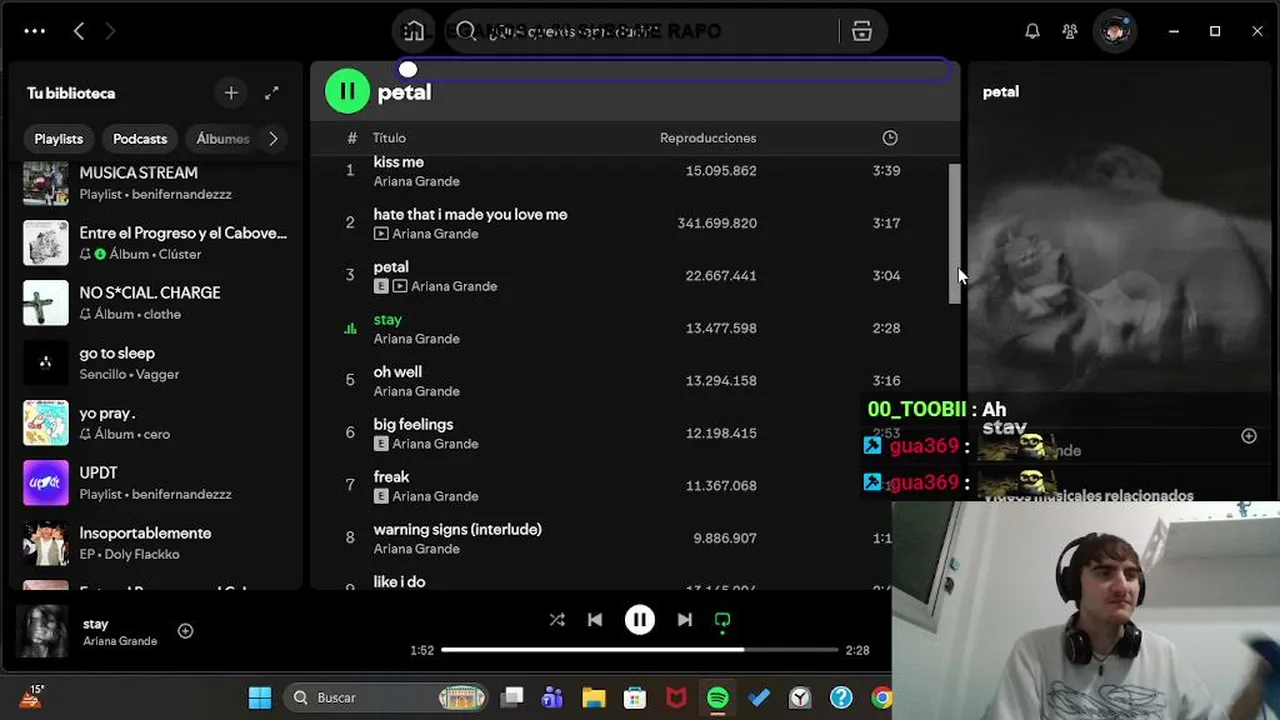Click the Spotify search field

click(641, 31)
